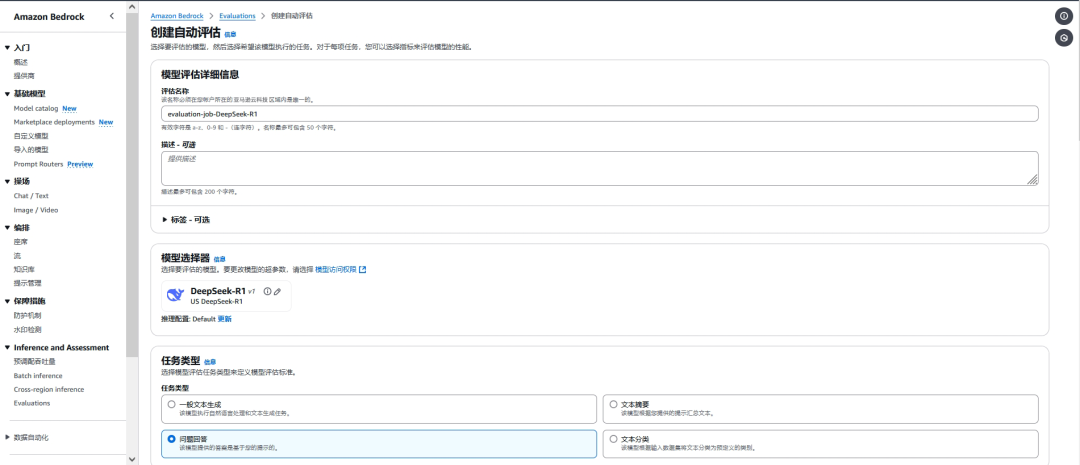The height and width of the screenshot is (465, 1080).
Task: Open 自定义模型 in the sidebar
Action: [x=31, y=136]
